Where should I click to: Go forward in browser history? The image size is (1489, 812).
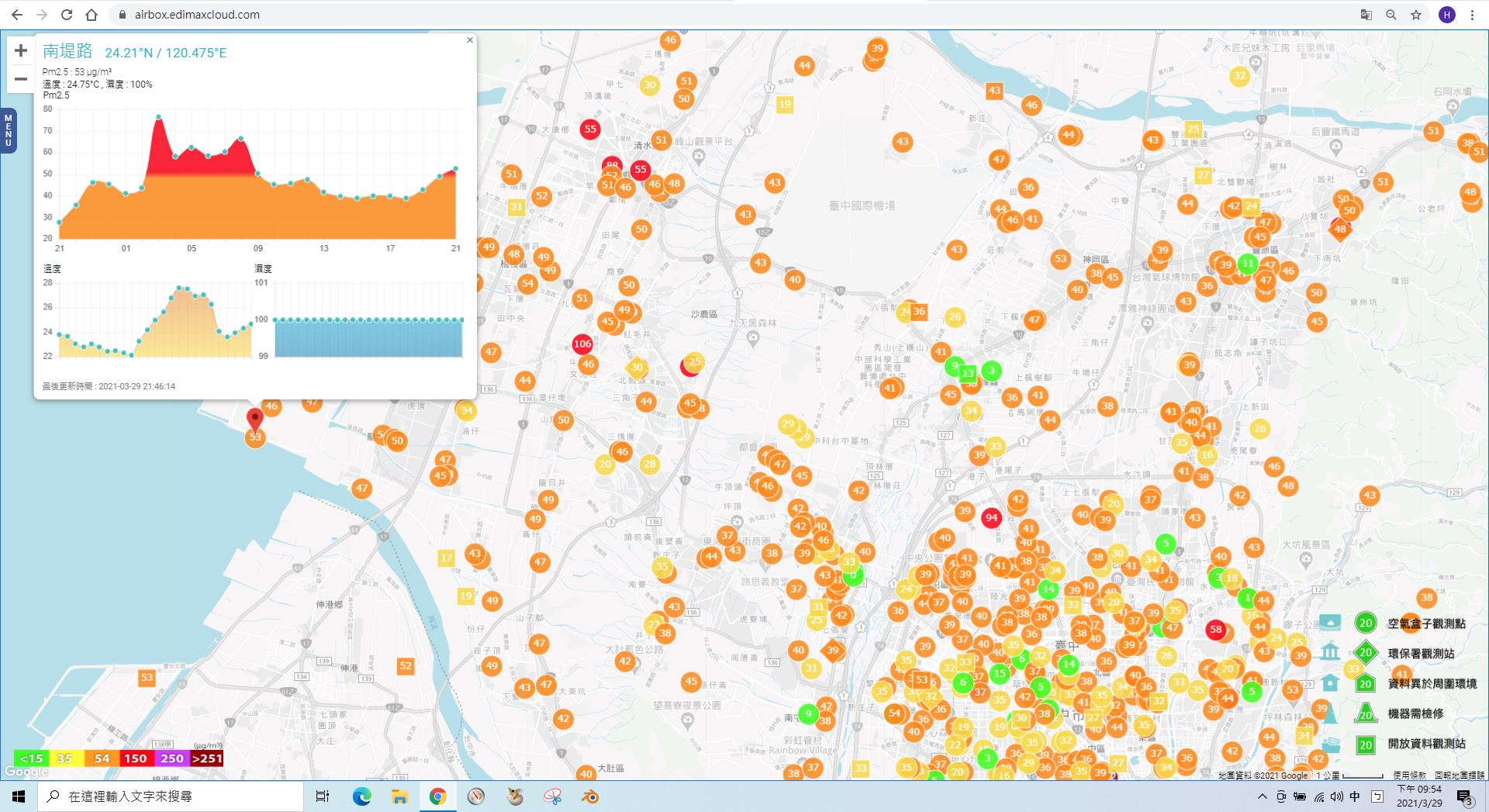(42, 15)
